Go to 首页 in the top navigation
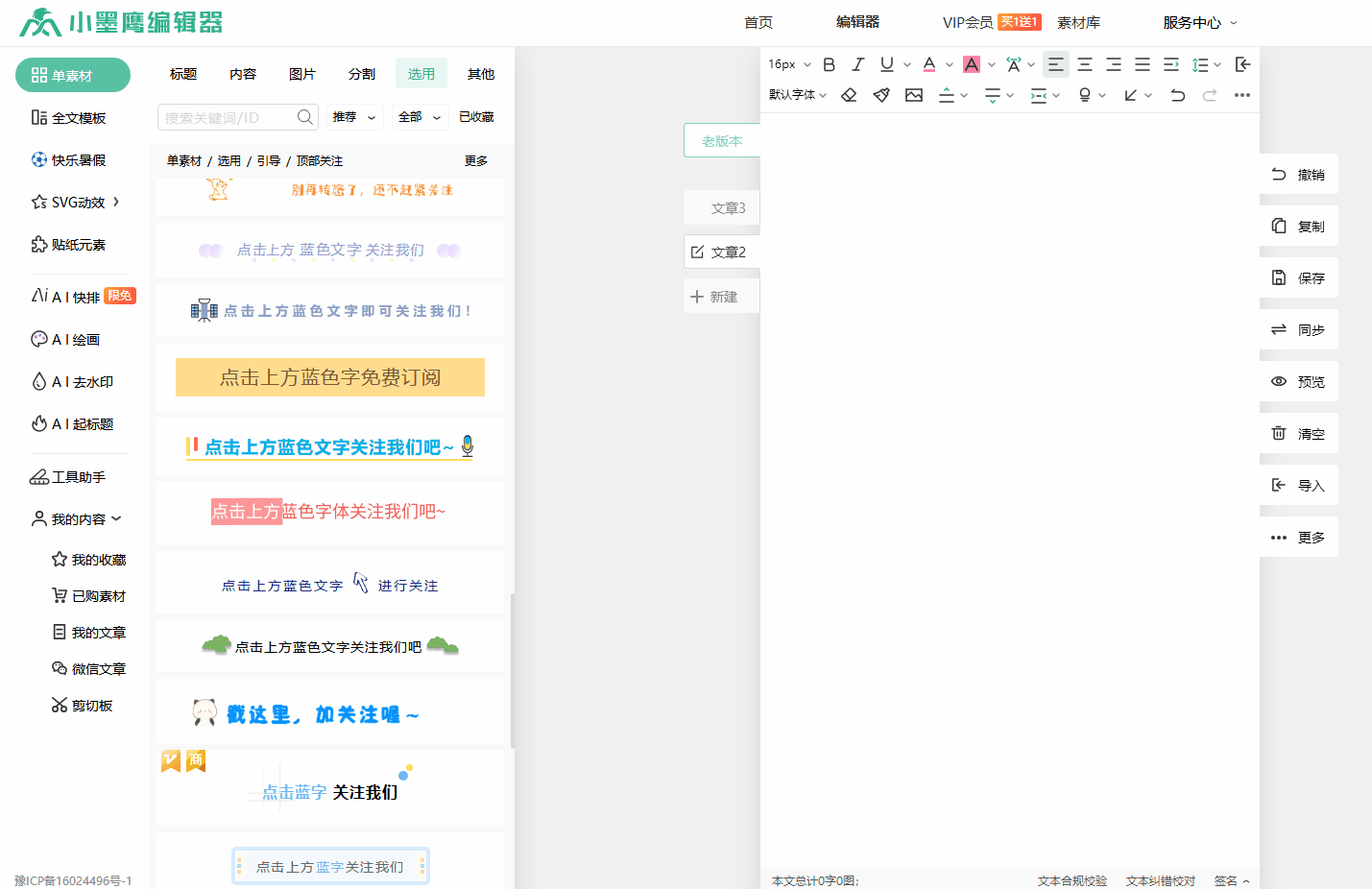Viewport: 1372px width, 889px height. click(758, 23)
